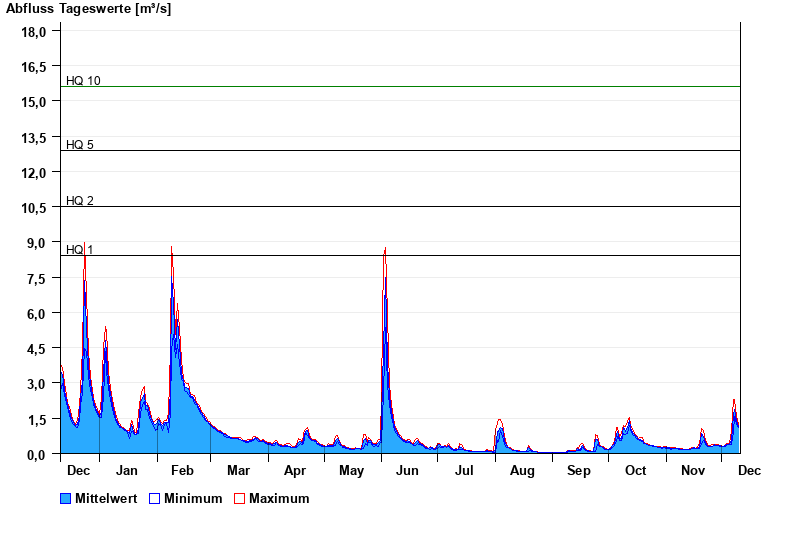This screenshot has width=800, height=550.
Task: Click the black-outlined Minimum legend box
Action: point(154,498)
